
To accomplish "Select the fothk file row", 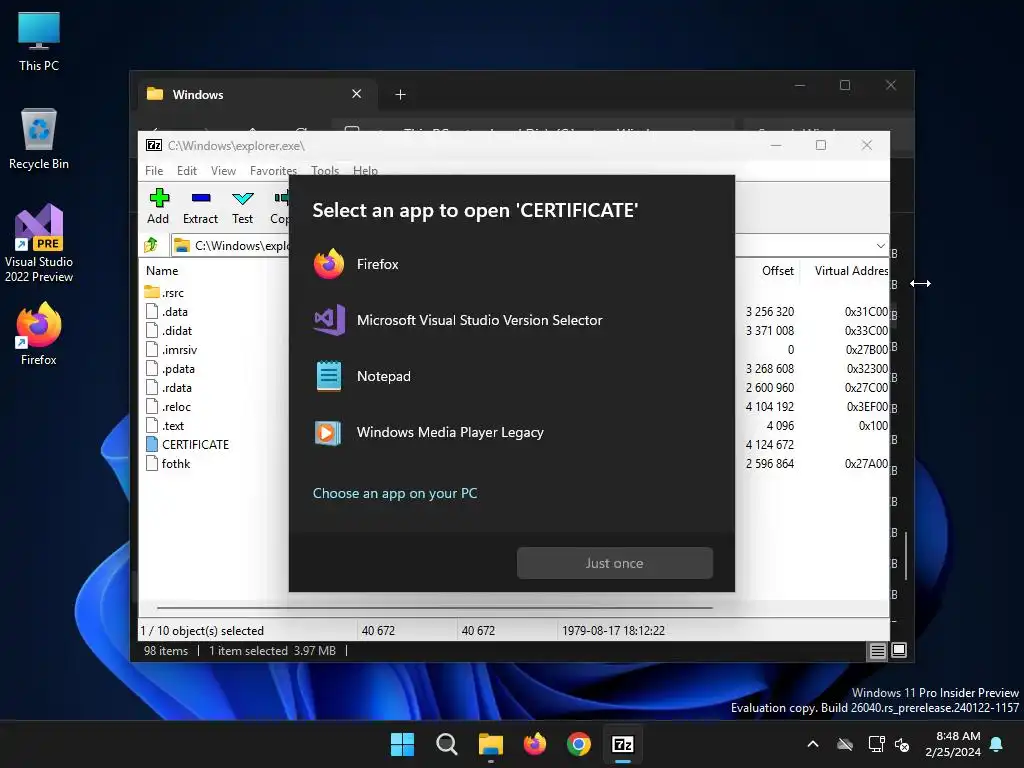I will (168, 463).
